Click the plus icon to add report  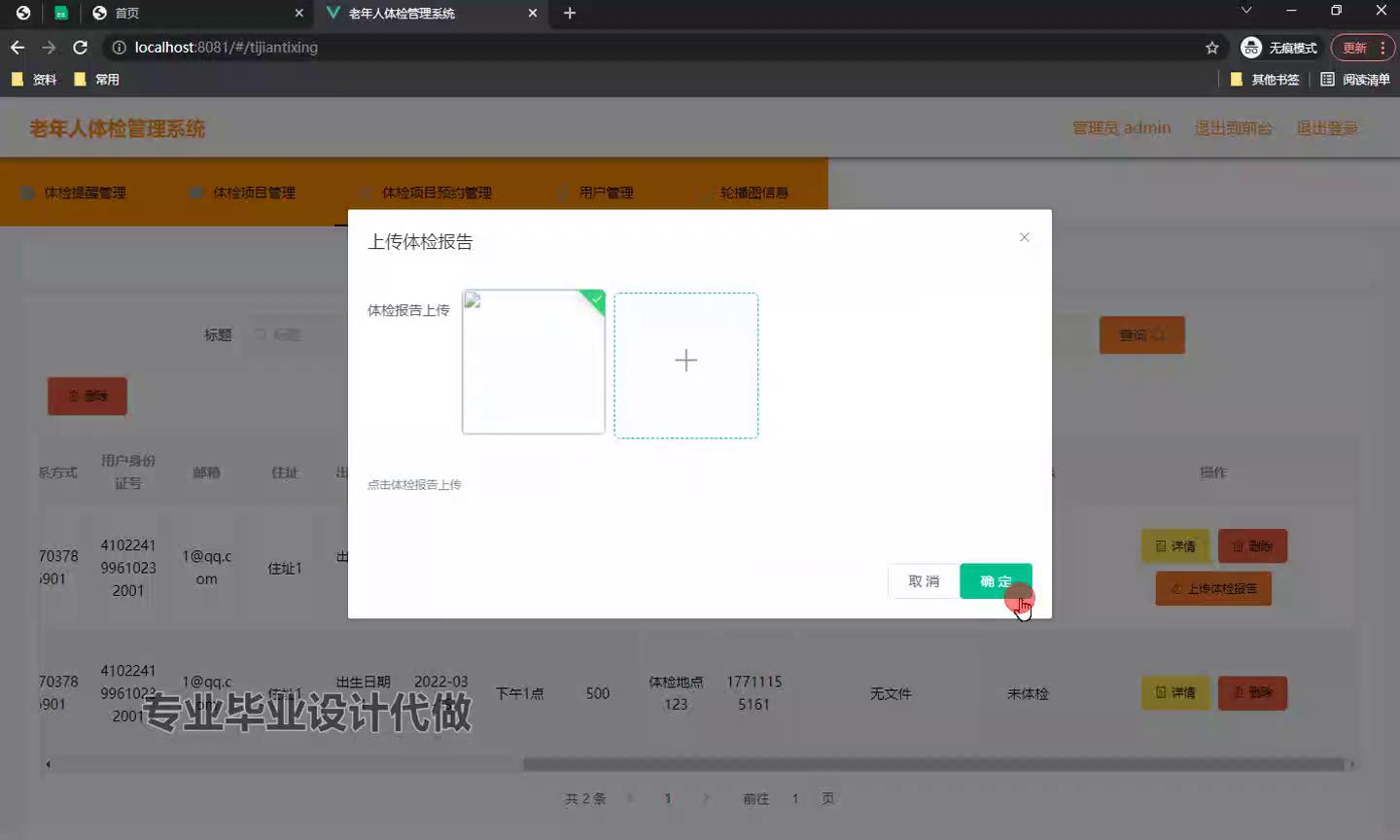685,362
